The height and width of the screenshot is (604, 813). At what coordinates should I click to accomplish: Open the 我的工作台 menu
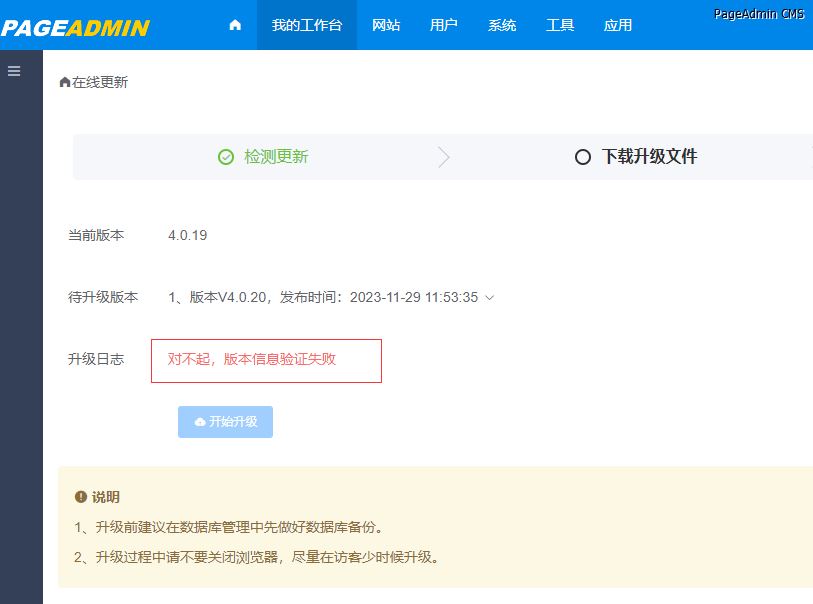307,25
